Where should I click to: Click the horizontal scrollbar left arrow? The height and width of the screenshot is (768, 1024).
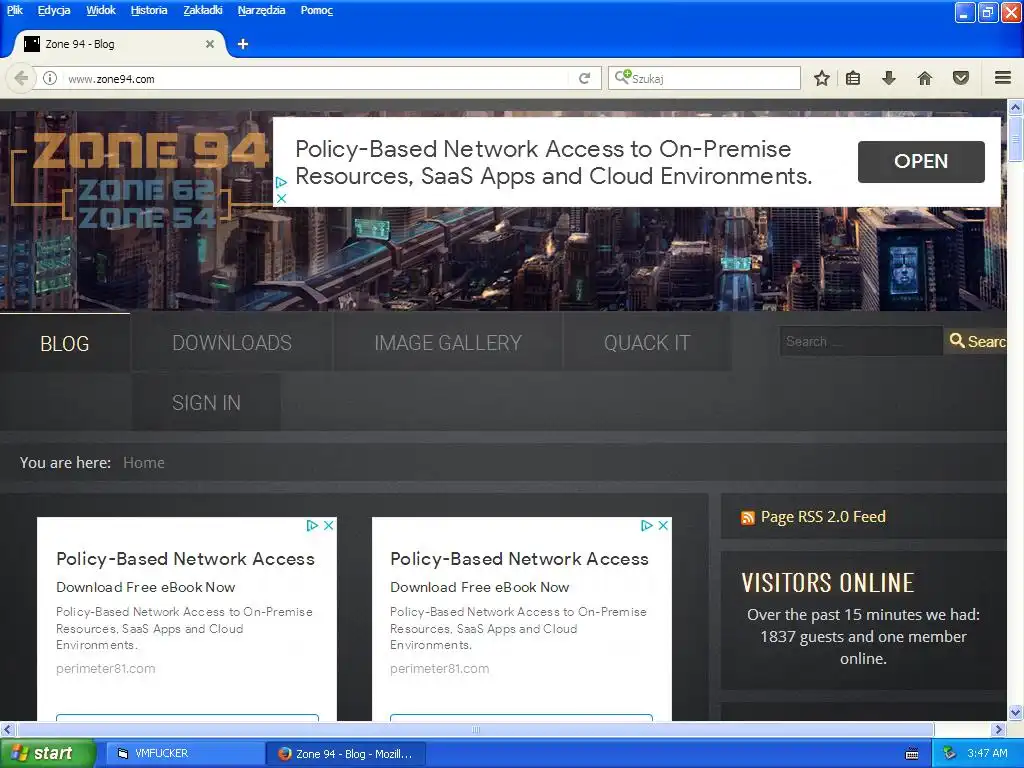(x=7, y=729)
